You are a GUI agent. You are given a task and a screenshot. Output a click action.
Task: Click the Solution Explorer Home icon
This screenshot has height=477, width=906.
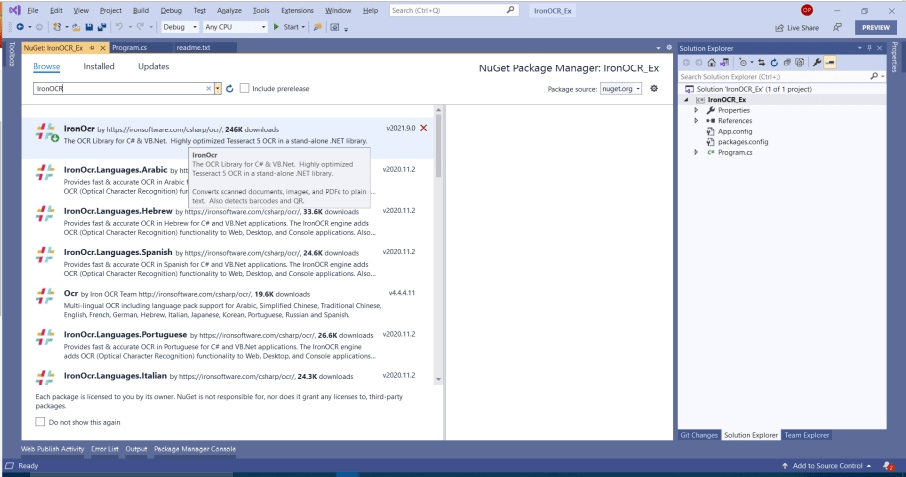click(x=712, y=62)
